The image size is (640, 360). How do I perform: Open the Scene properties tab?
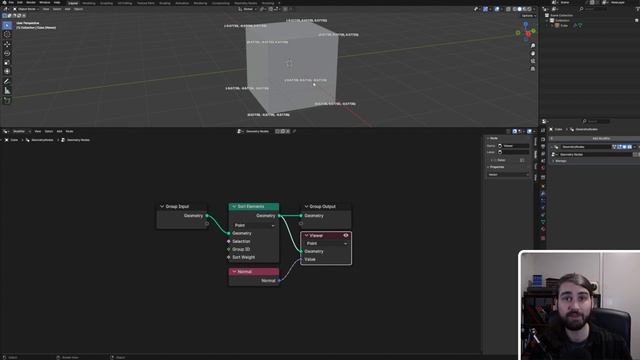[543, 161]
